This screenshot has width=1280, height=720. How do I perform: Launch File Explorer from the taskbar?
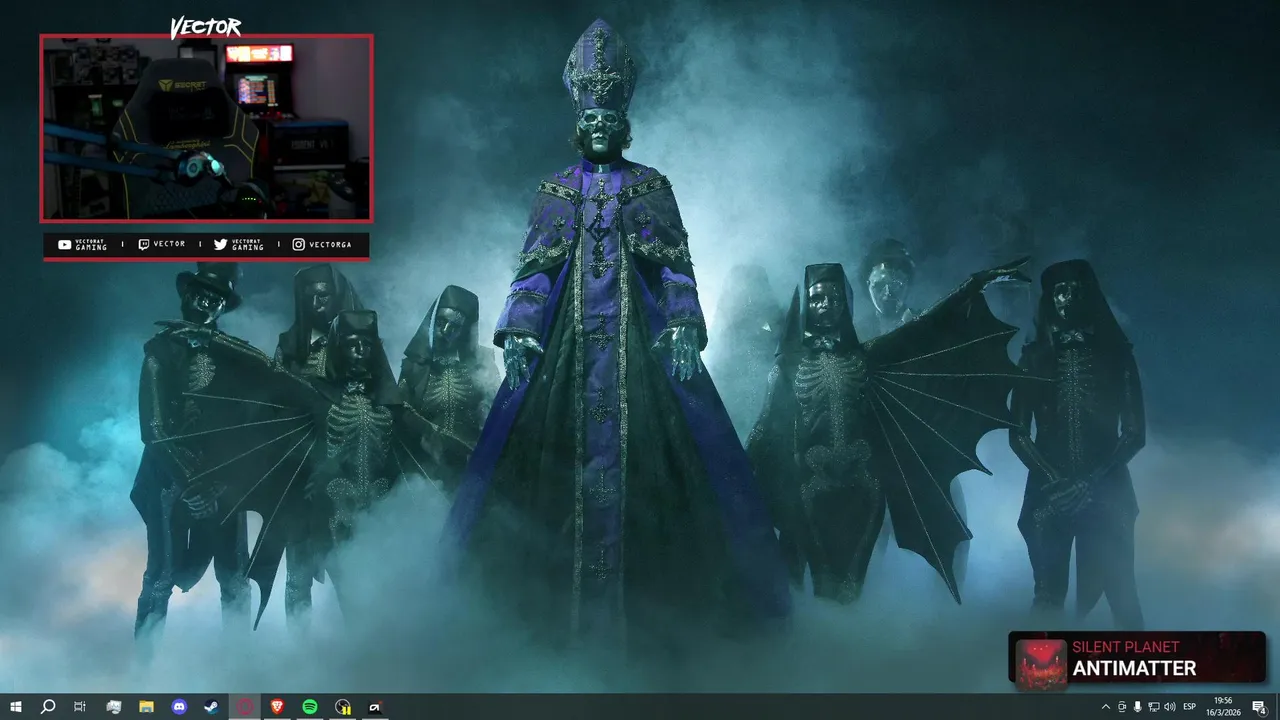tap(146, 707)
